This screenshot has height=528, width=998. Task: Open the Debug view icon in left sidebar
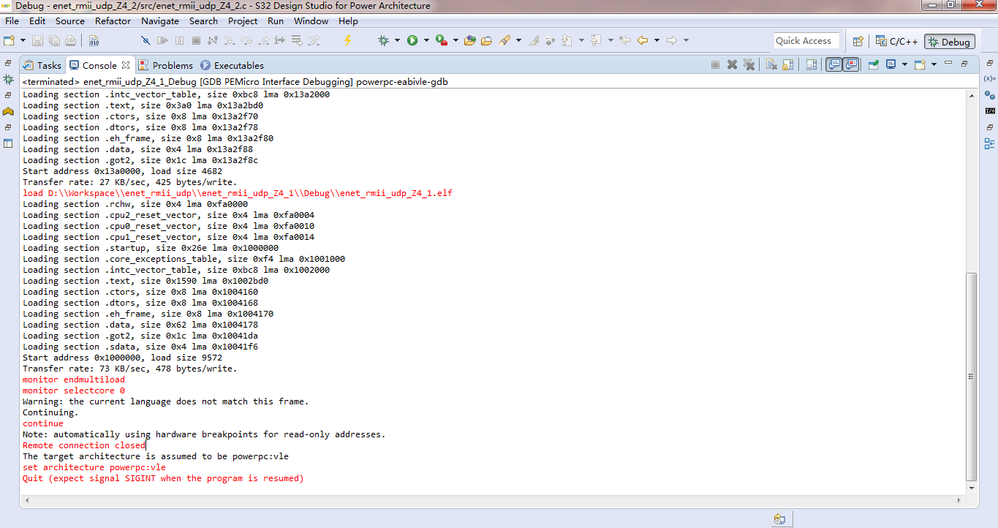coord(8,80)
